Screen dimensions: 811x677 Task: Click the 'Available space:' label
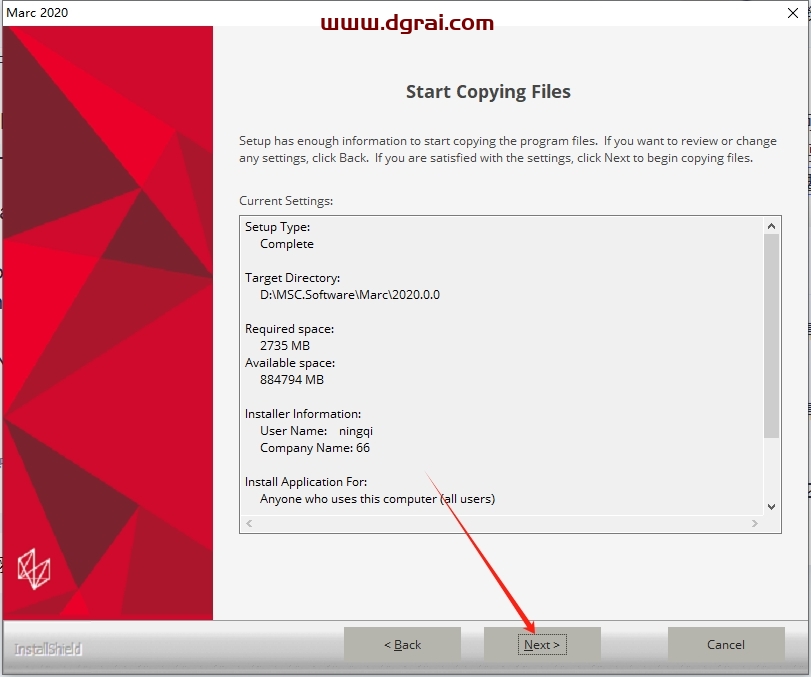coord(290,363)
